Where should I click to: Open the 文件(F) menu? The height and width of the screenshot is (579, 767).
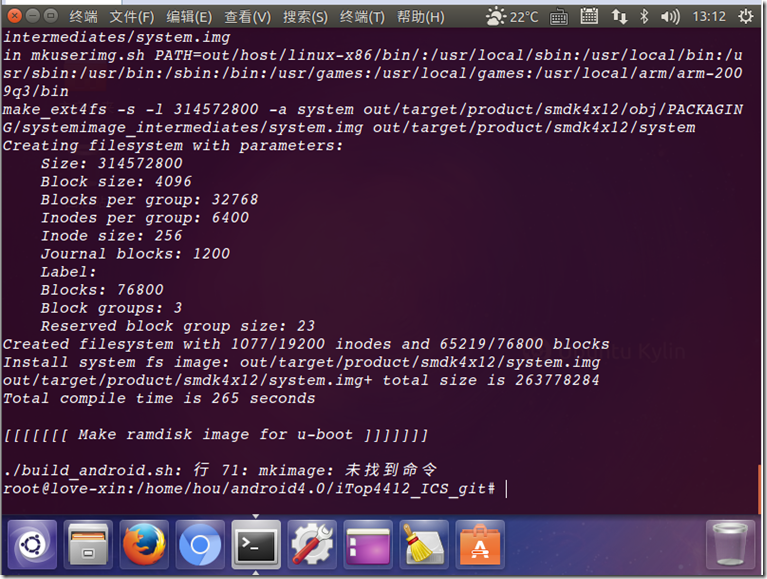[x=132, y=17]
